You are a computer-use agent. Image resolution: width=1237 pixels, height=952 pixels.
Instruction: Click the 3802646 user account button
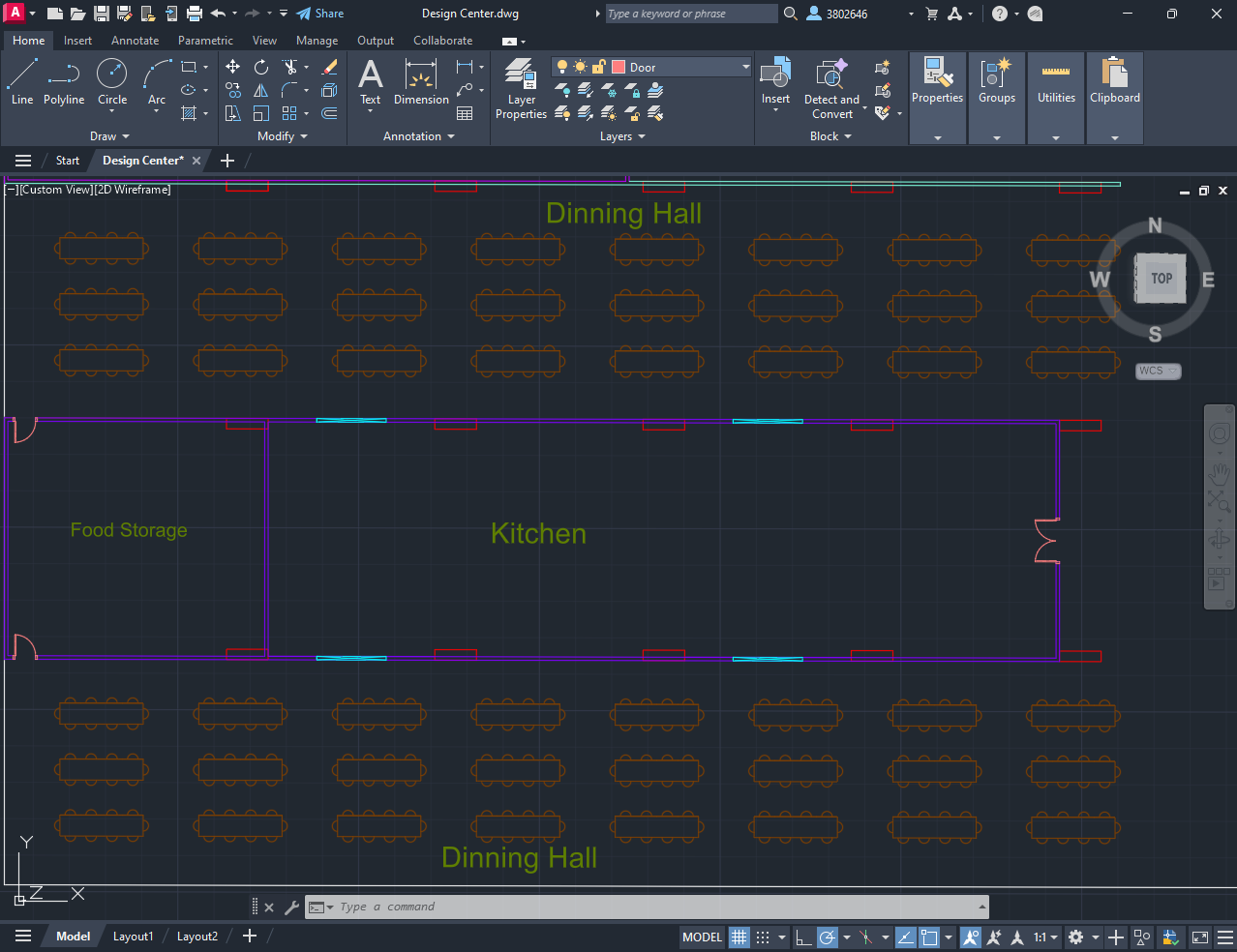click(838, 14)
